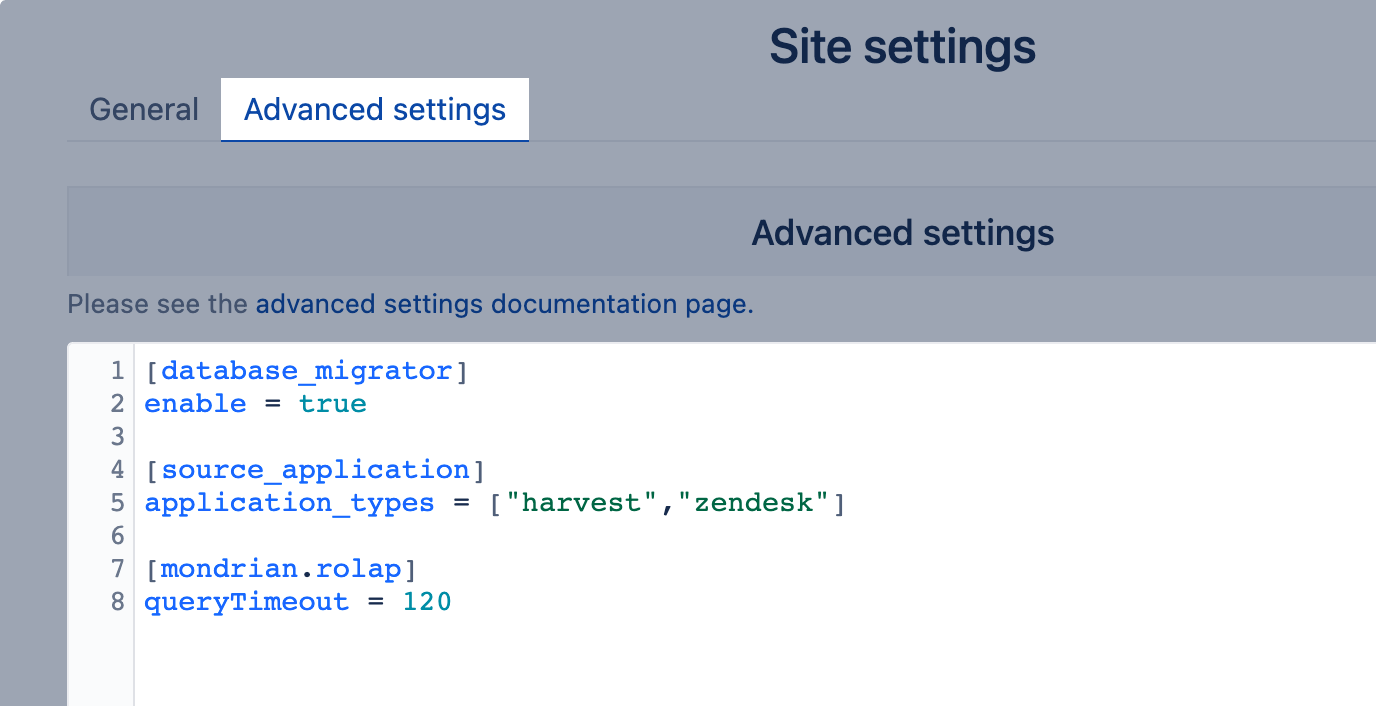
Task: Click line number 8 in the gutter
Action: pos(117,601)
